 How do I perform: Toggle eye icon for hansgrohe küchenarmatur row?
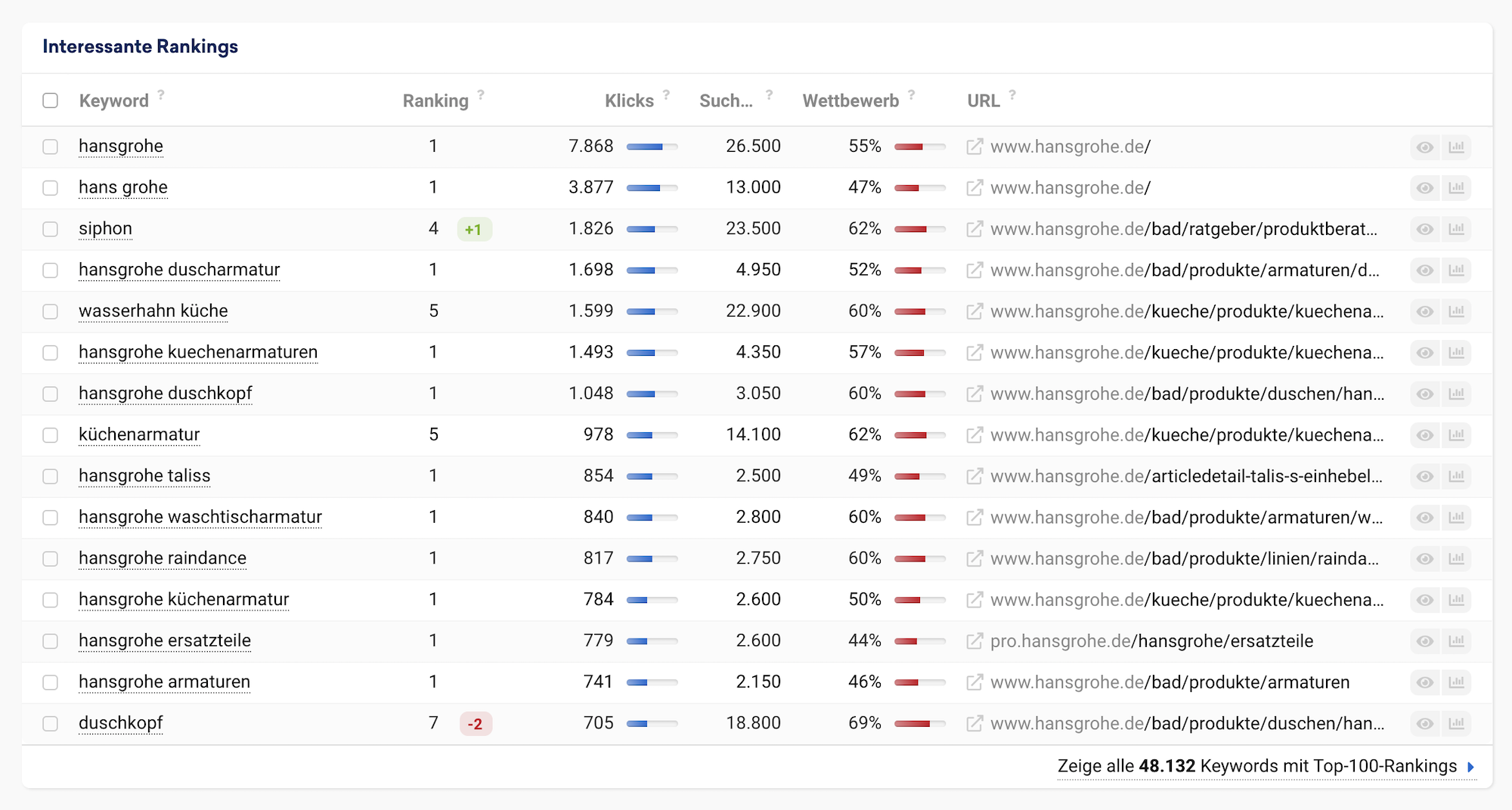(1425, 600)
